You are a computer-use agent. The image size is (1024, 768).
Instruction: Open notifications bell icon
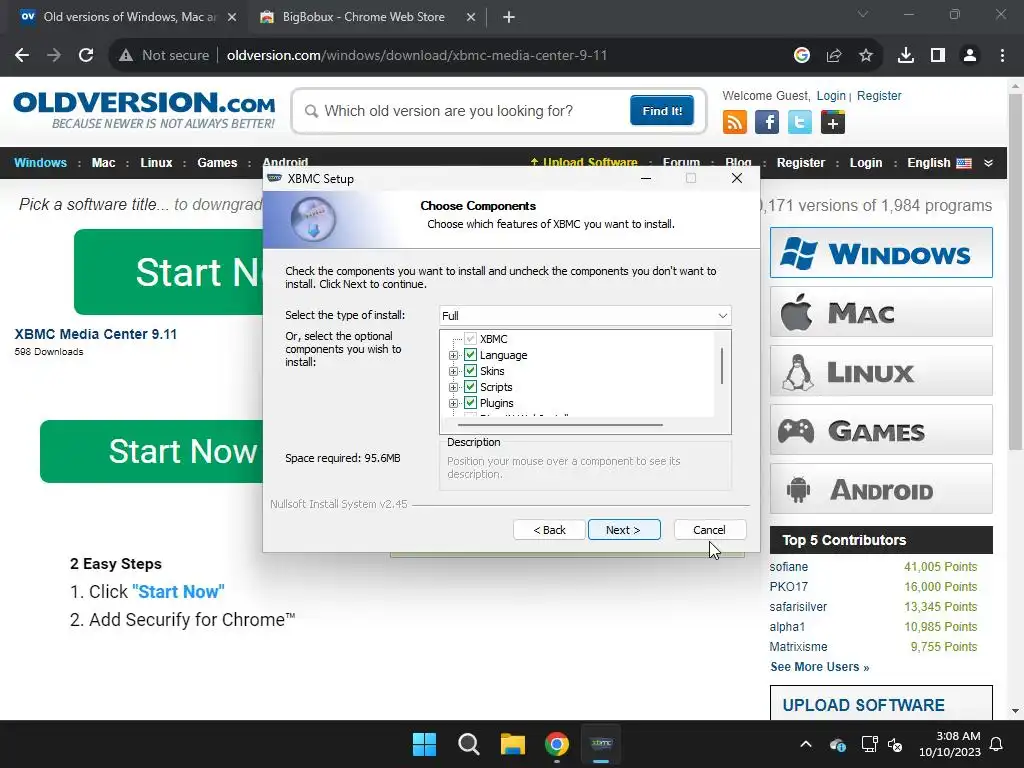click(x=997, y=744)
